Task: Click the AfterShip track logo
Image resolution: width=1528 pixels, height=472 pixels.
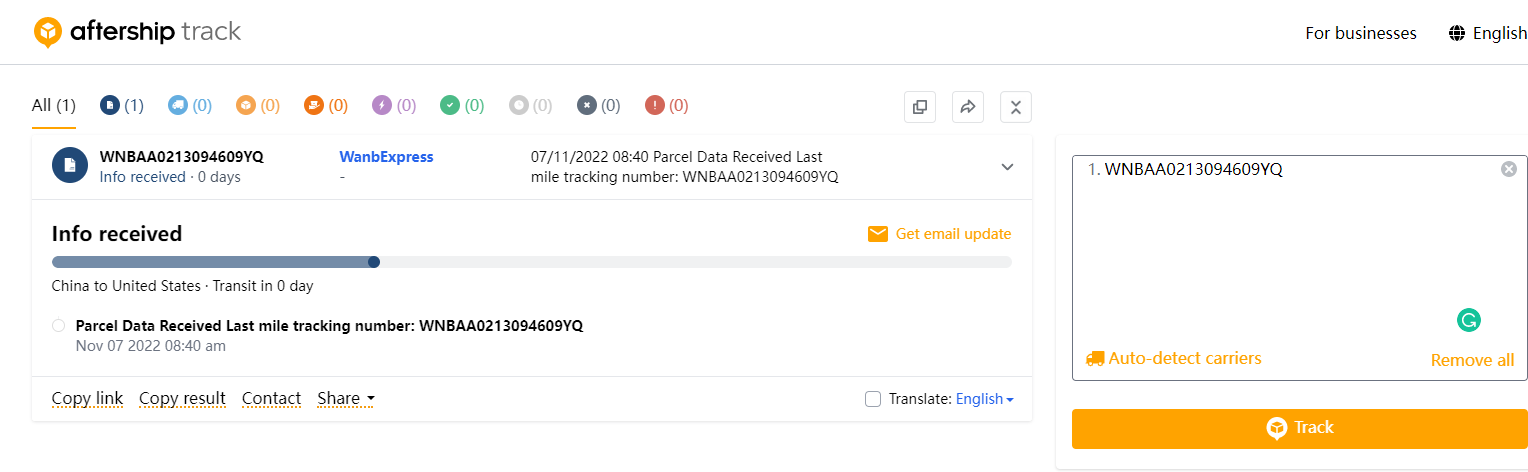Action: [x=137, y=32]
